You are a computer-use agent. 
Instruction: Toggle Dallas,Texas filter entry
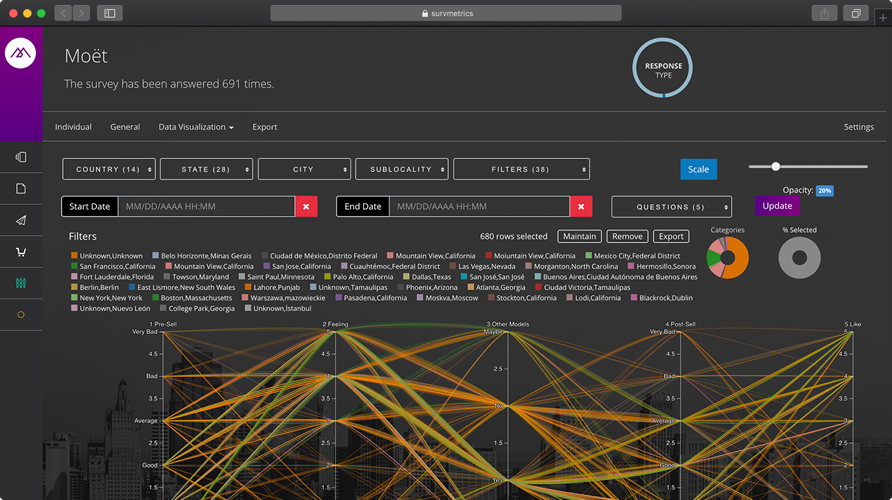427,277
